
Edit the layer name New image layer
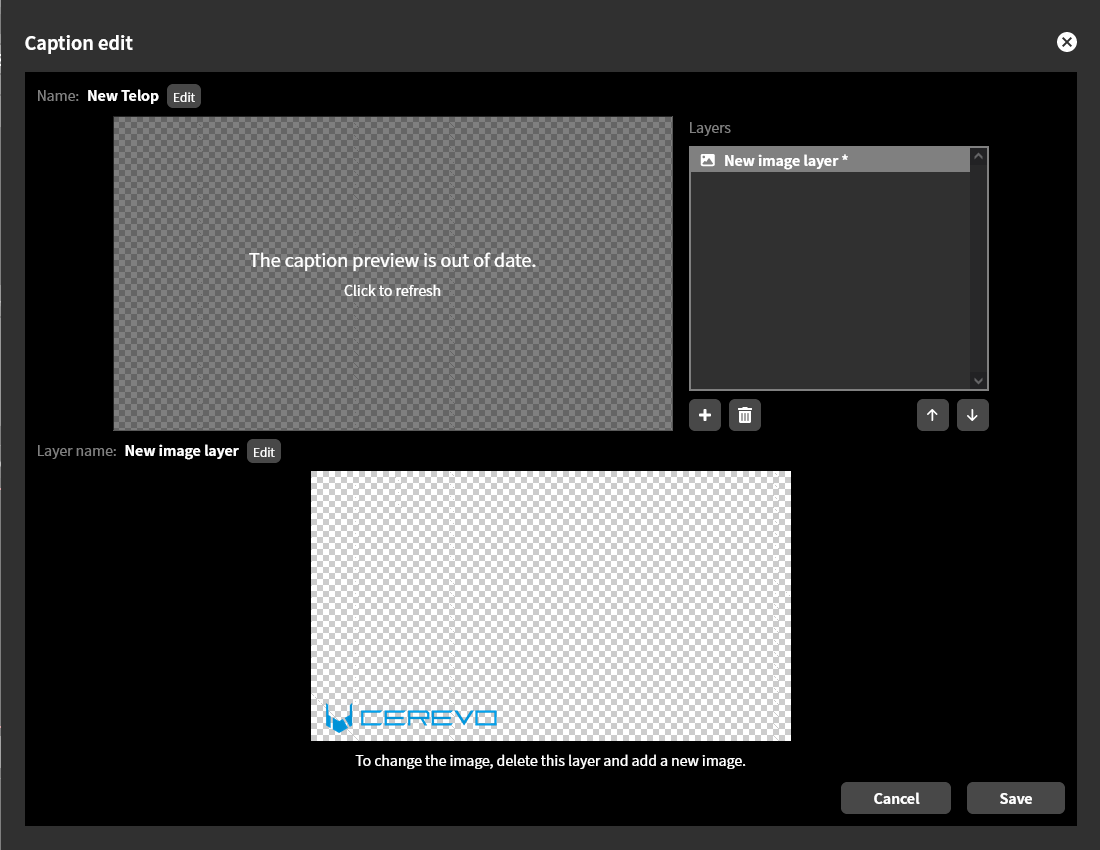[x=264, y=452]
